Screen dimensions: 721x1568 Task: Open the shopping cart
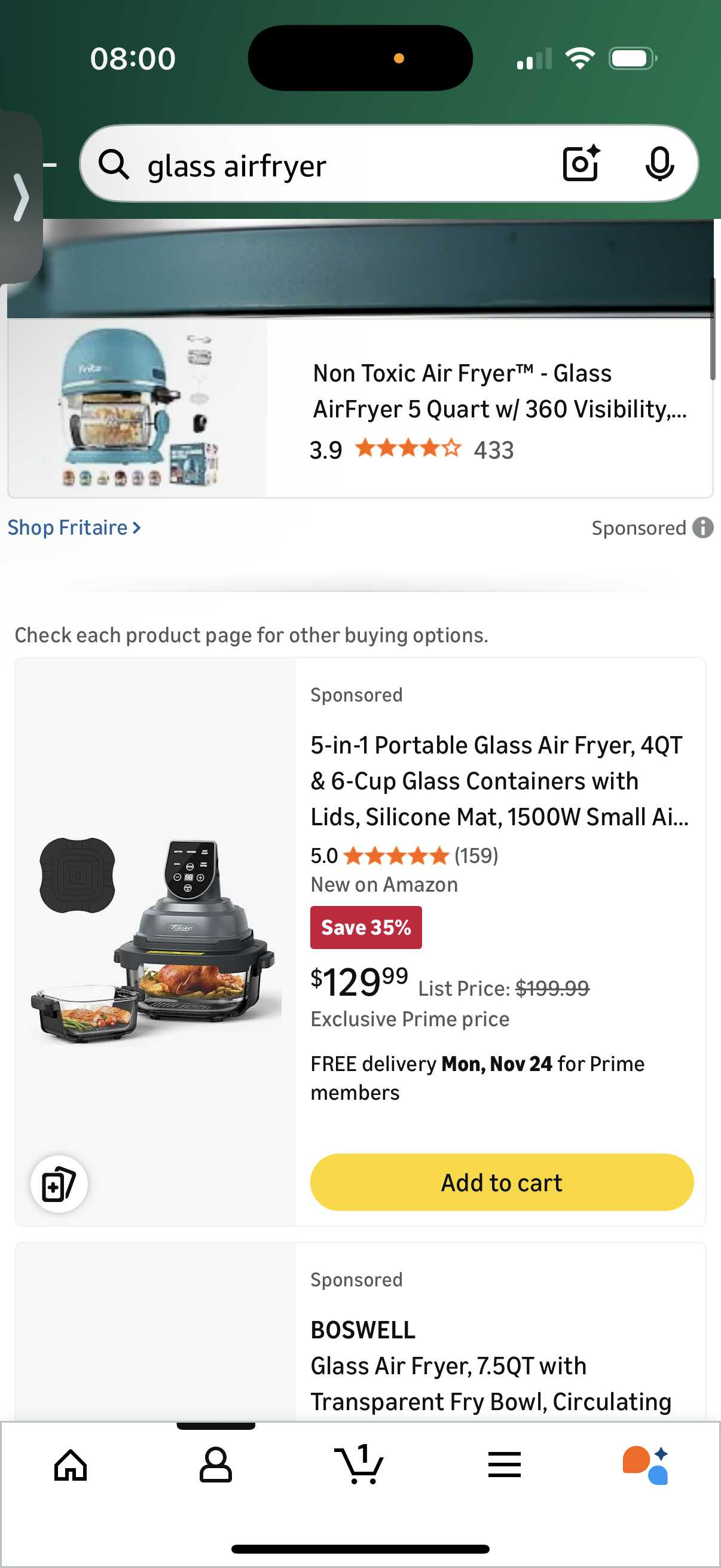point(359,1465)
